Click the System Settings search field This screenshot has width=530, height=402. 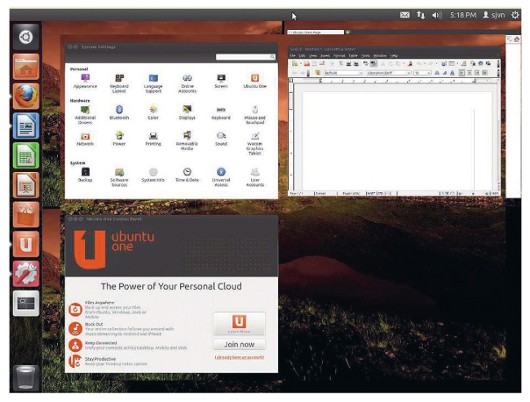point(246,57)
